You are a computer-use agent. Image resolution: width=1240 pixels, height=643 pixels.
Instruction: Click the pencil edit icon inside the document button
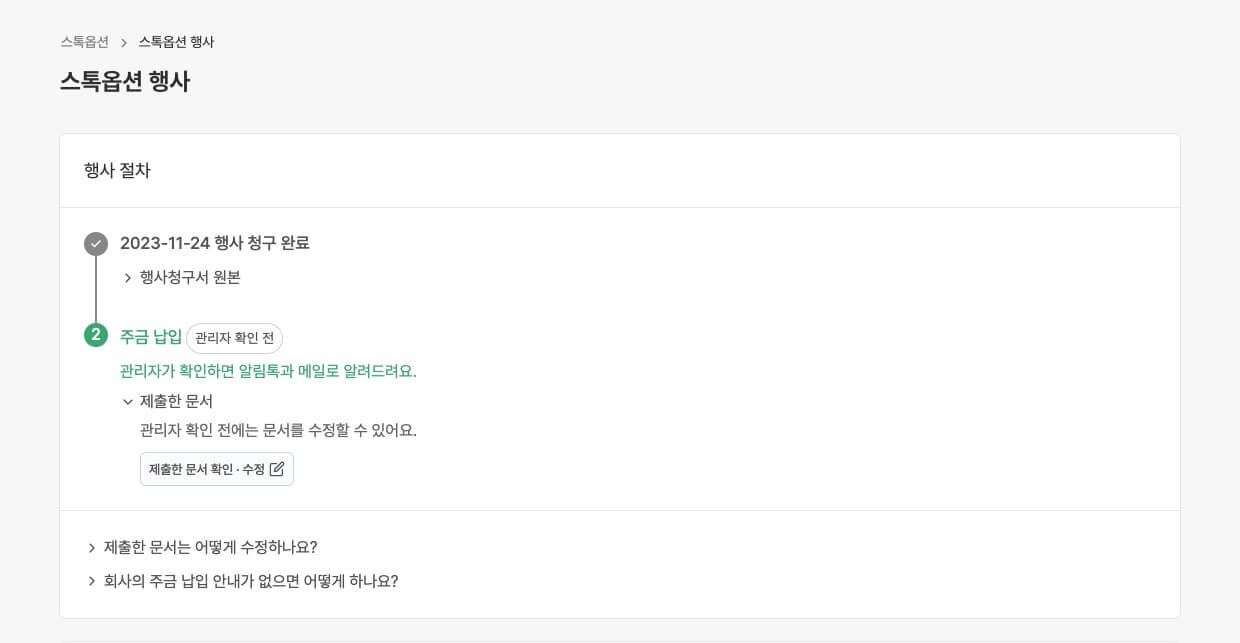pyautogui.click(x=277, y=468)
